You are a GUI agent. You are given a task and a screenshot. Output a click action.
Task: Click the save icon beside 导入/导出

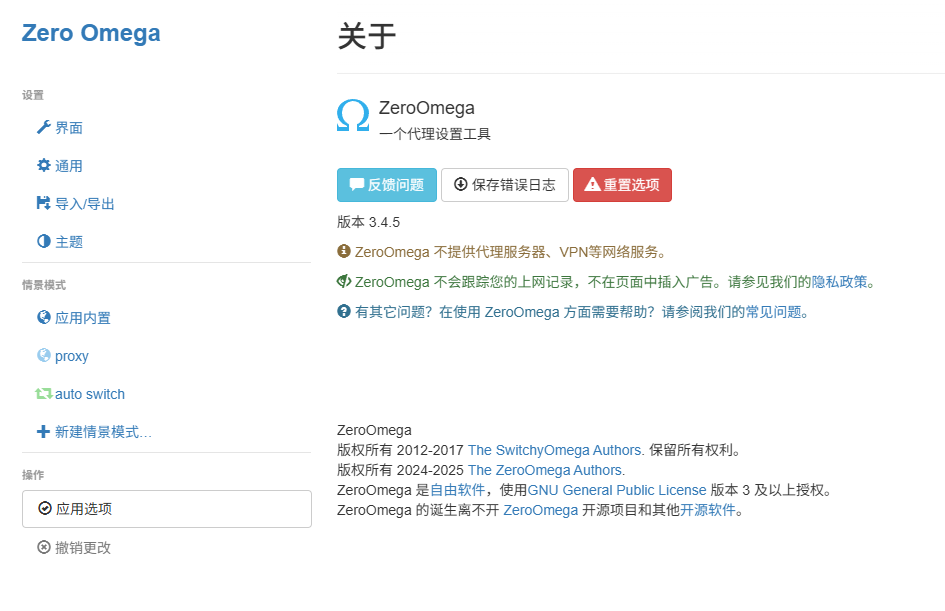pyautogui.click(x=43, y=204)
